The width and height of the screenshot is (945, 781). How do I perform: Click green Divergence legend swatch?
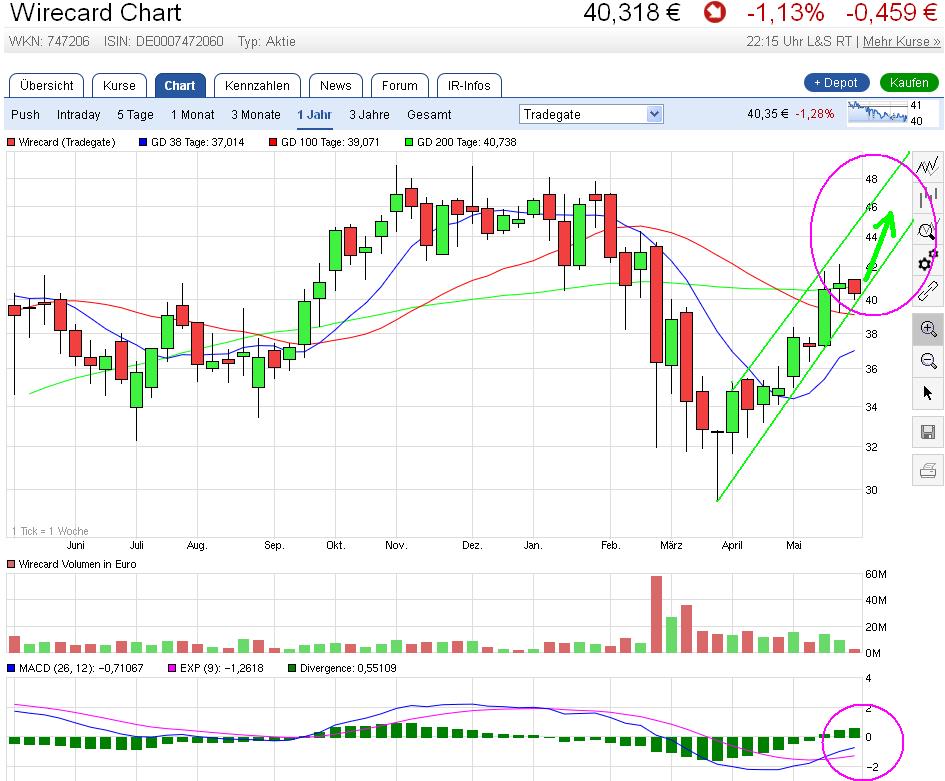click(292, 668)
